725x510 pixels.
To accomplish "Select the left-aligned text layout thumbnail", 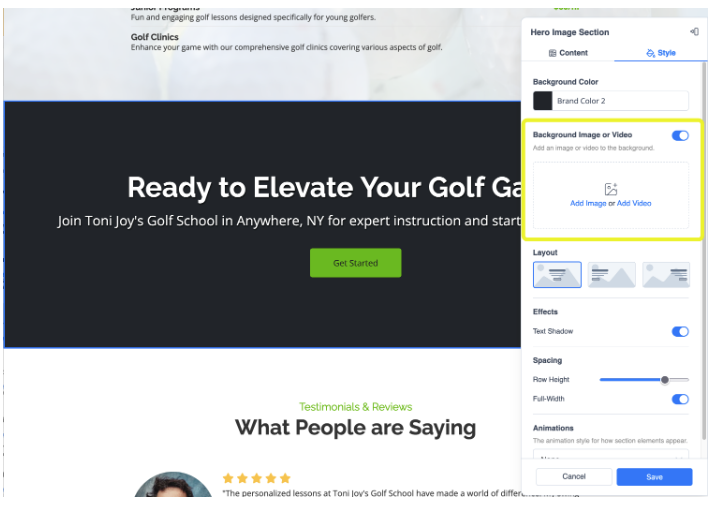I will (x=611, y=275).
